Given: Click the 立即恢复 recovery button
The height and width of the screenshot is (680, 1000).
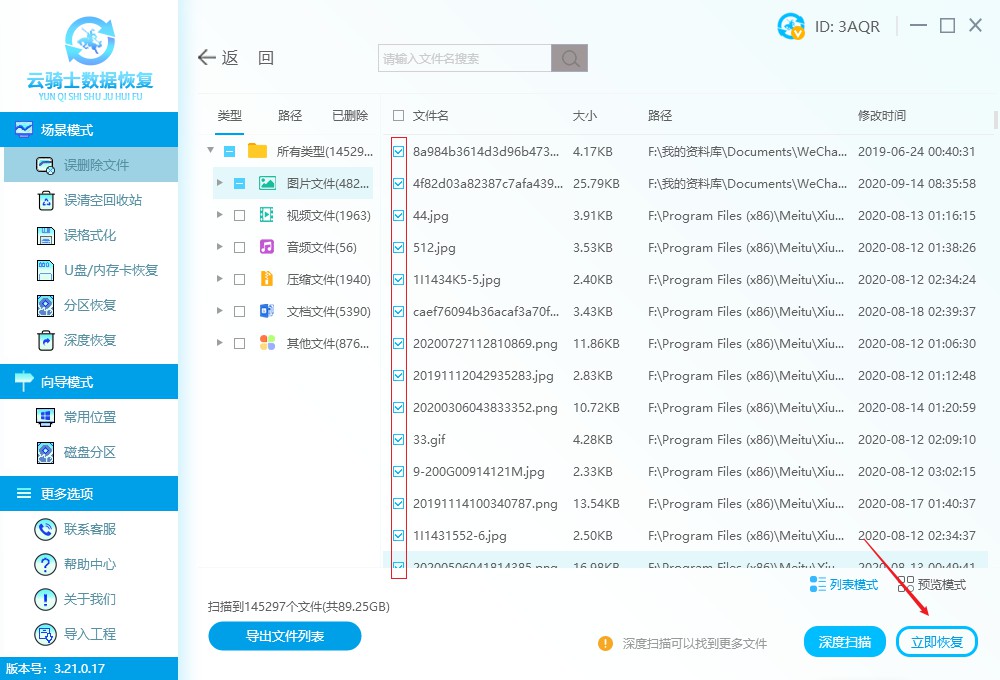Looking at the screenshot, I should tap(937, 641).
